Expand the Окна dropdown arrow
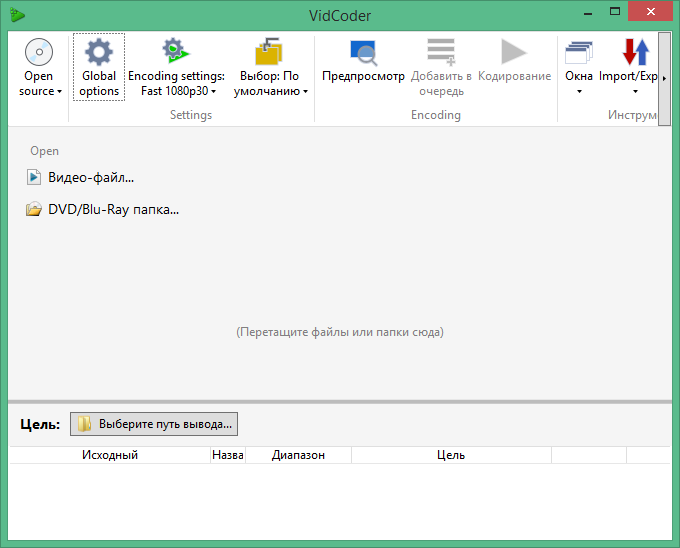Image resolution: width=680 pixels, height=548 pixels. [579, 91]
